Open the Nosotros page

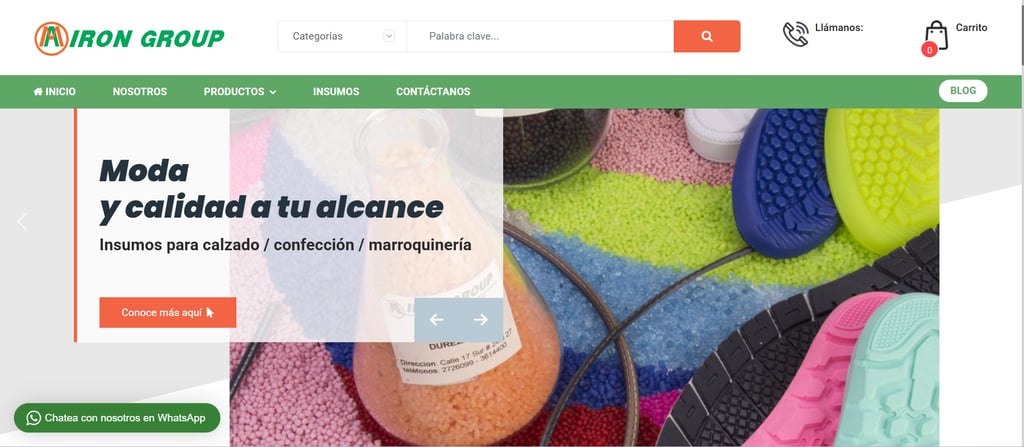(x=140, y=91)
